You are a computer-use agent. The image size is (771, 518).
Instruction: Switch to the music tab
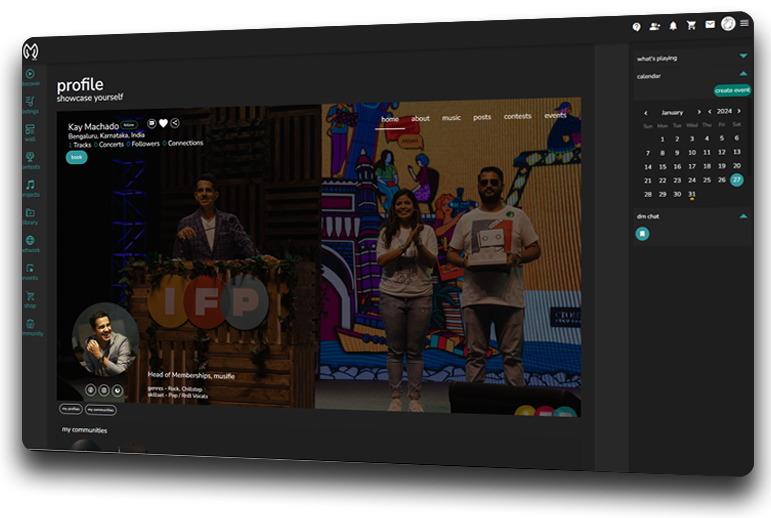click(451, 118)
